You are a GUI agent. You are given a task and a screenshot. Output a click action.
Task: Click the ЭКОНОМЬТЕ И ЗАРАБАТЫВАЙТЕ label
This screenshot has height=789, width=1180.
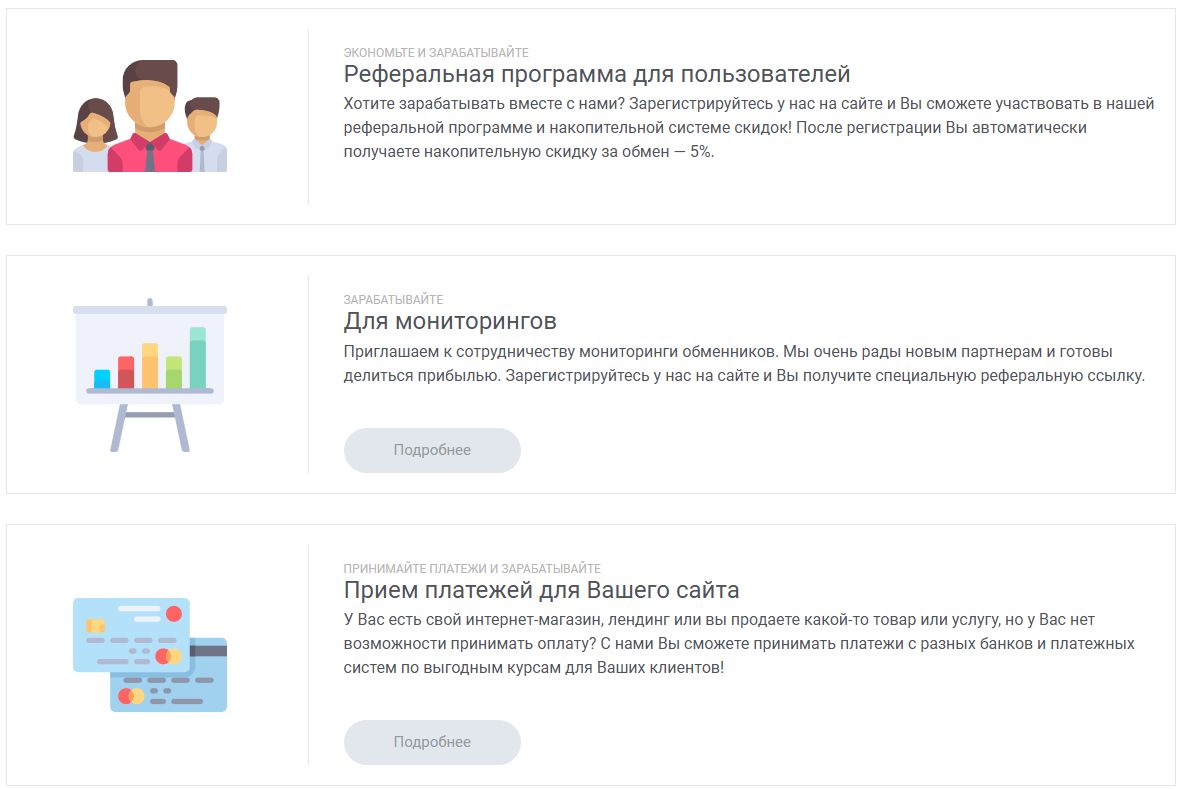pyautogui.click(x=435, y=52)
